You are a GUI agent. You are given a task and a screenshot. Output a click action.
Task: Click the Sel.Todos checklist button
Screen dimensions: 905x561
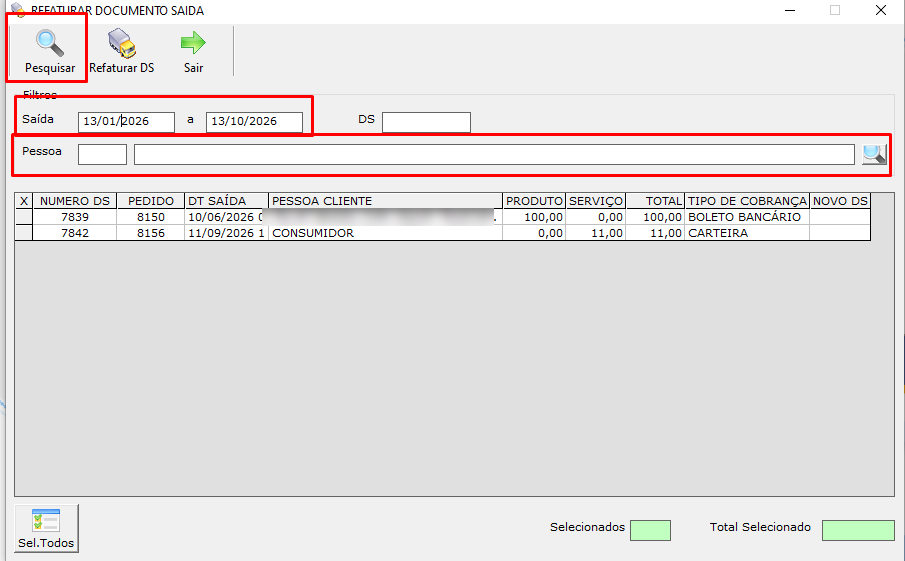[46, 528]
